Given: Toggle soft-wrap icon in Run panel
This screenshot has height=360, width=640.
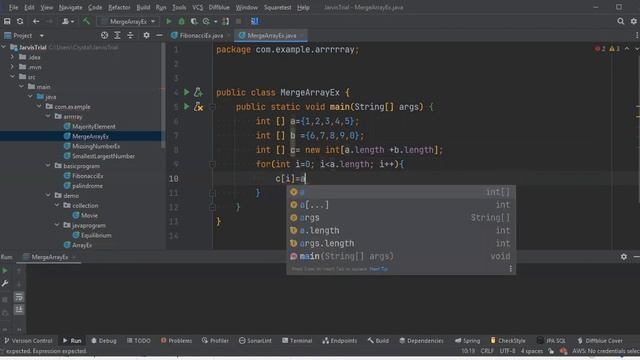Looking at the screenshot, I should (19, 297).
